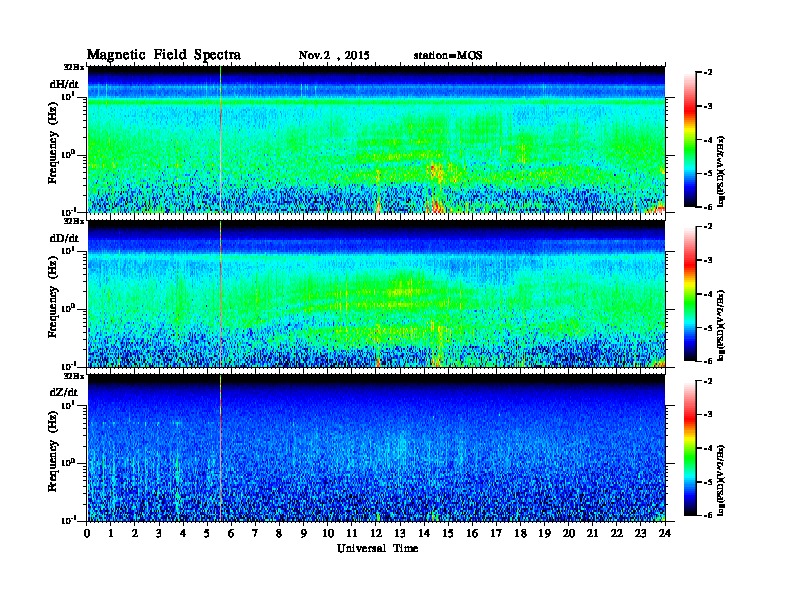792x612 pixels.
Task: Click the "dZ/dt" panel label
Action: 64,392
